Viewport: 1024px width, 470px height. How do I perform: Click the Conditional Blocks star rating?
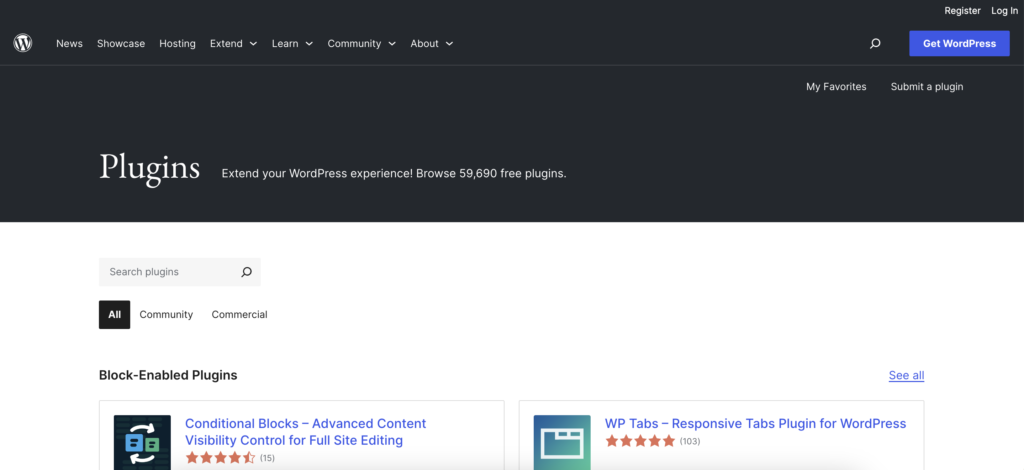click(220, 458)
